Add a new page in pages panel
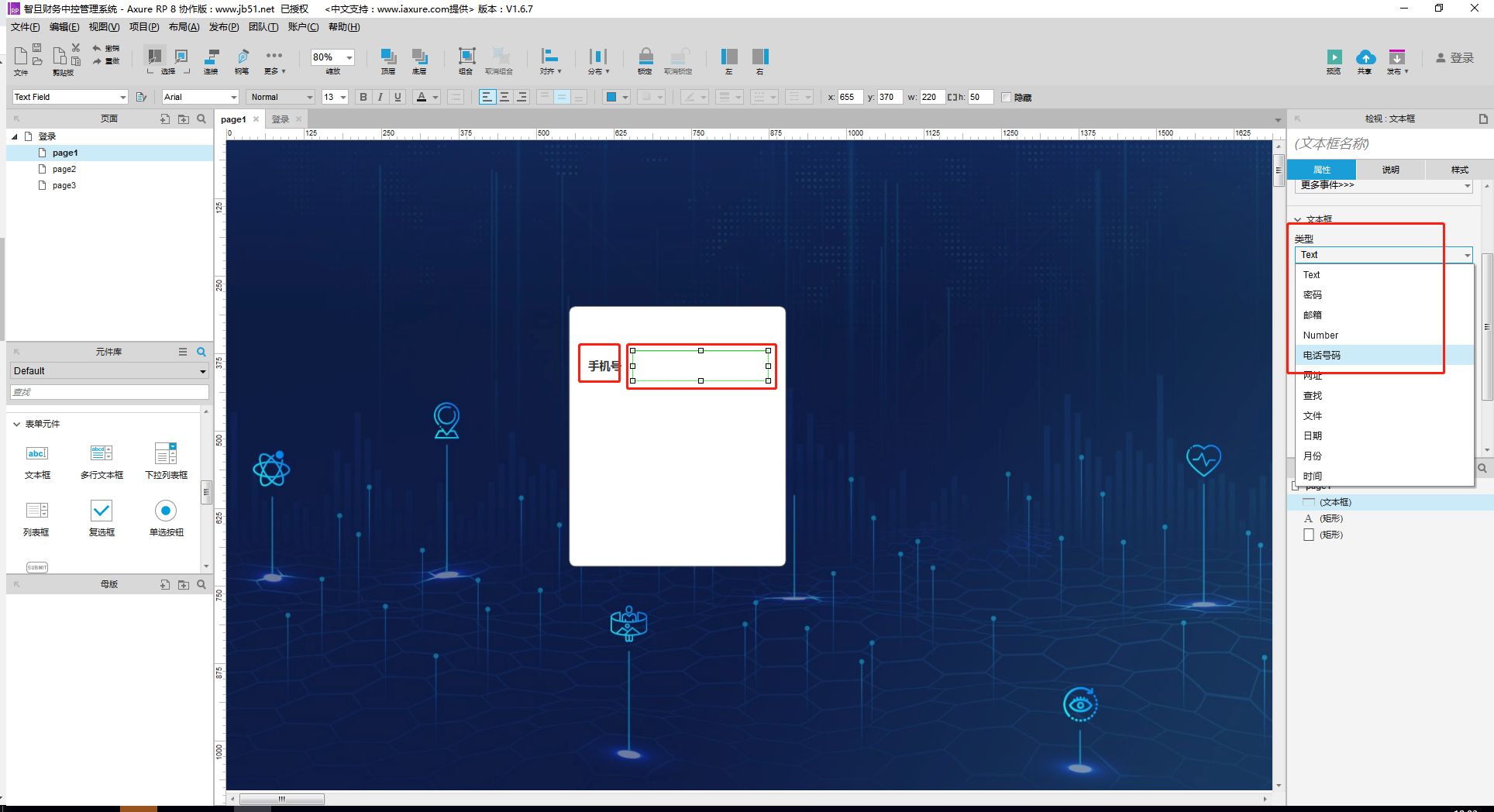The image size is (1494, 812). click(x=165, y=119)
